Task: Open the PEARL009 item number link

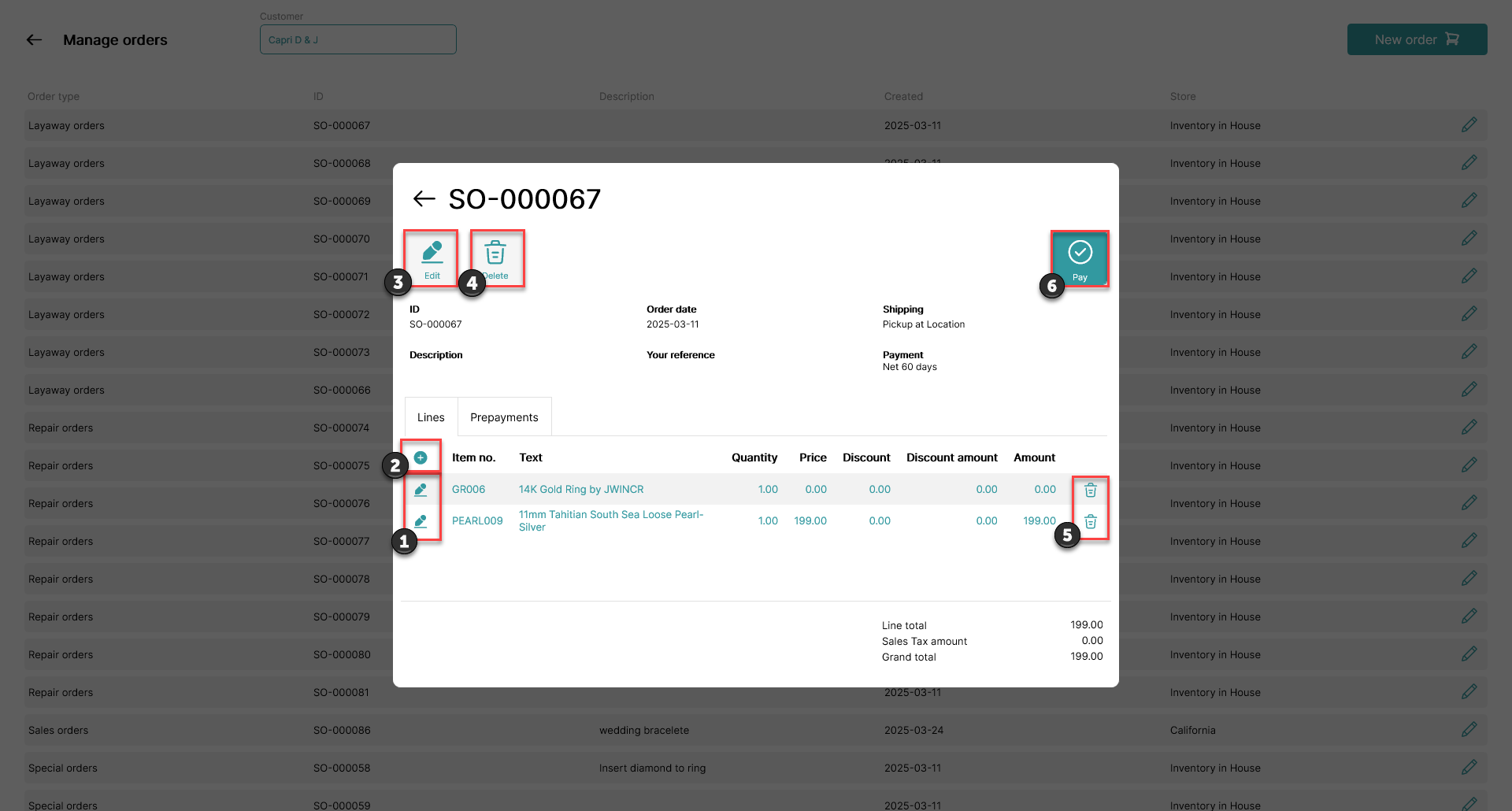Action: [x=477, y=521]
